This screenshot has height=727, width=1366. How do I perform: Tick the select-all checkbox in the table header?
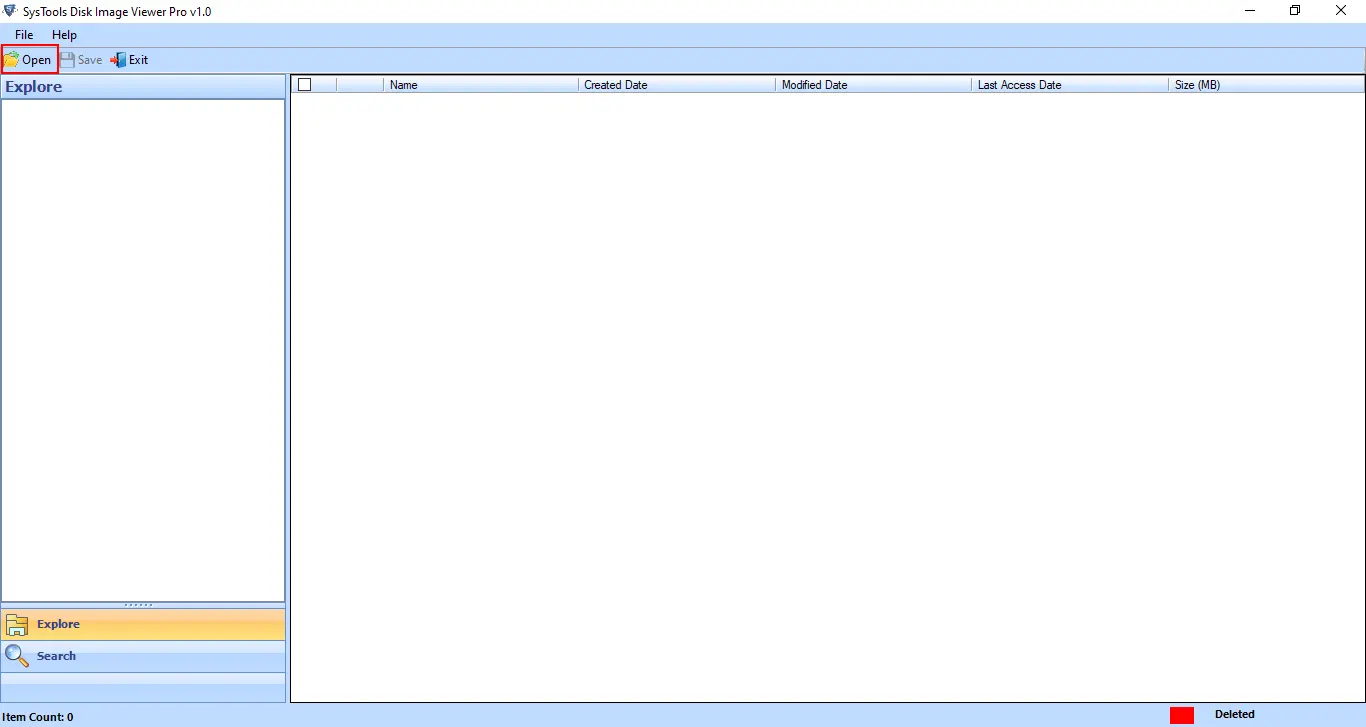pyautogui.click(x=305, y=85)
